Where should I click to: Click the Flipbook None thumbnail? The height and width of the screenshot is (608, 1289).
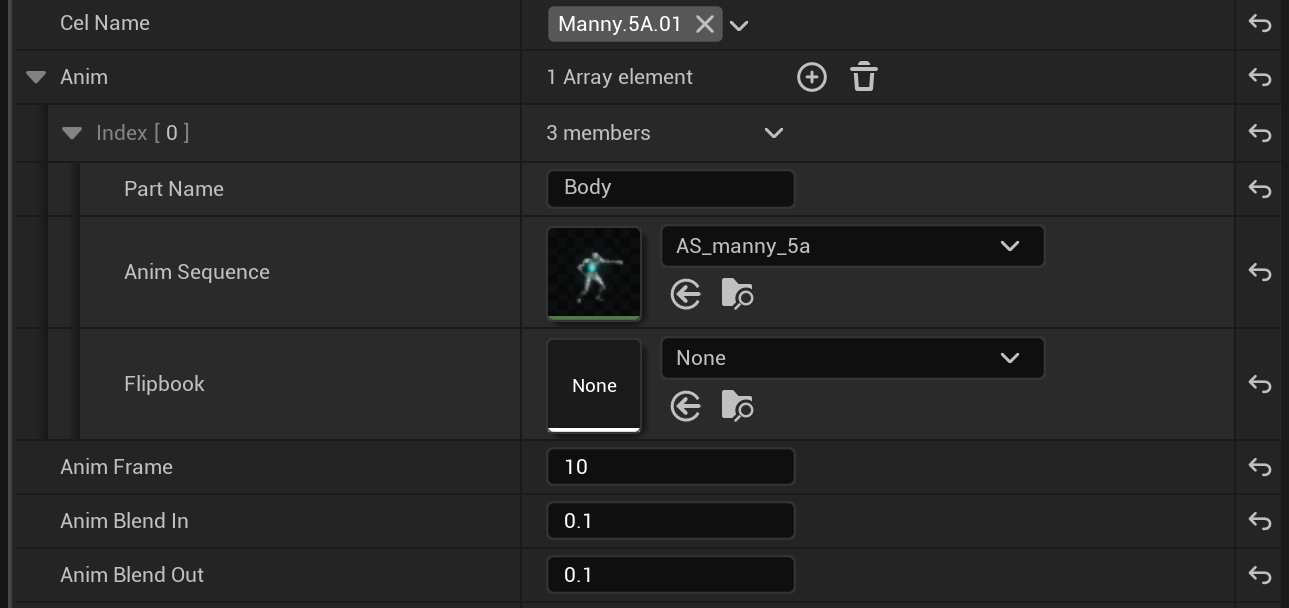(x=594, y=384)
